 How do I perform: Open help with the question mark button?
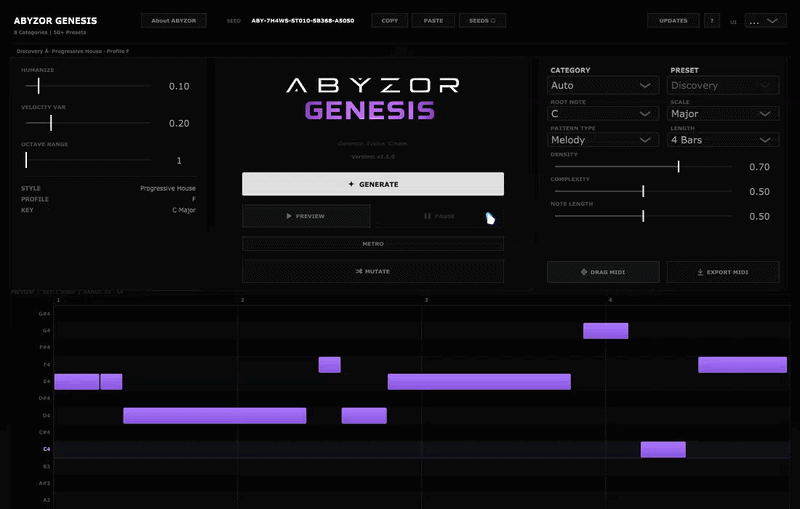[712, 20]
